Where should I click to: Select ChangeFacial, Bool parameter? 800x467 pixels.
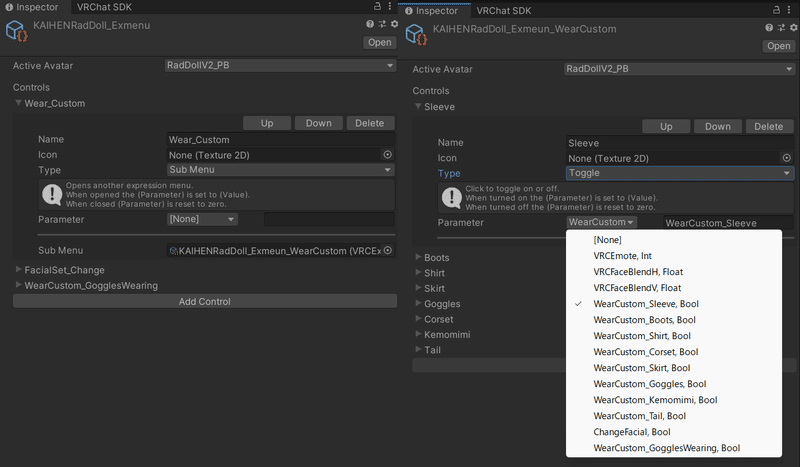[x=673, y=432]
